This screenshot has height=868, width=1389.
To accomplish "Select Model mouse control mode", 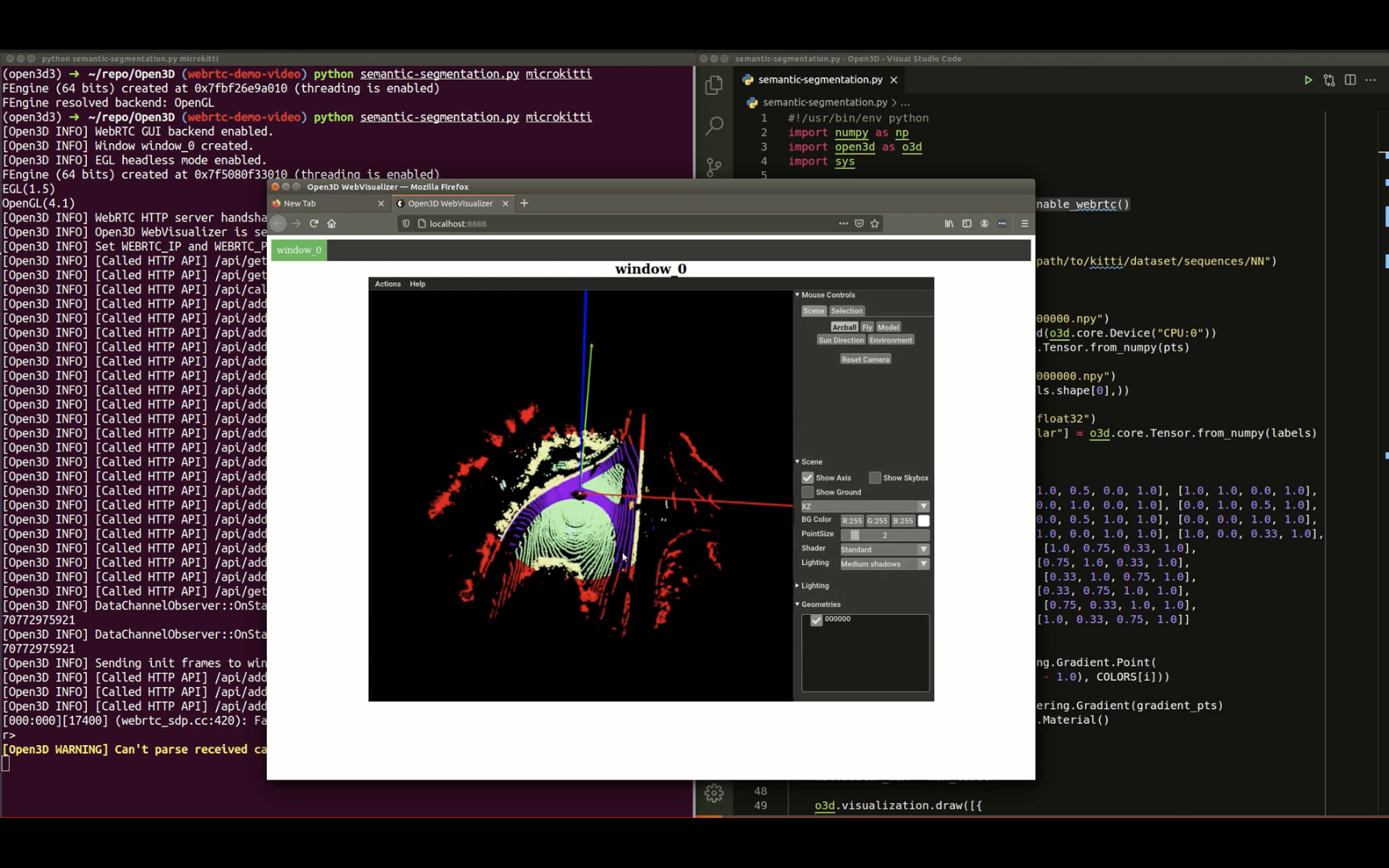I will pos(888,327).
